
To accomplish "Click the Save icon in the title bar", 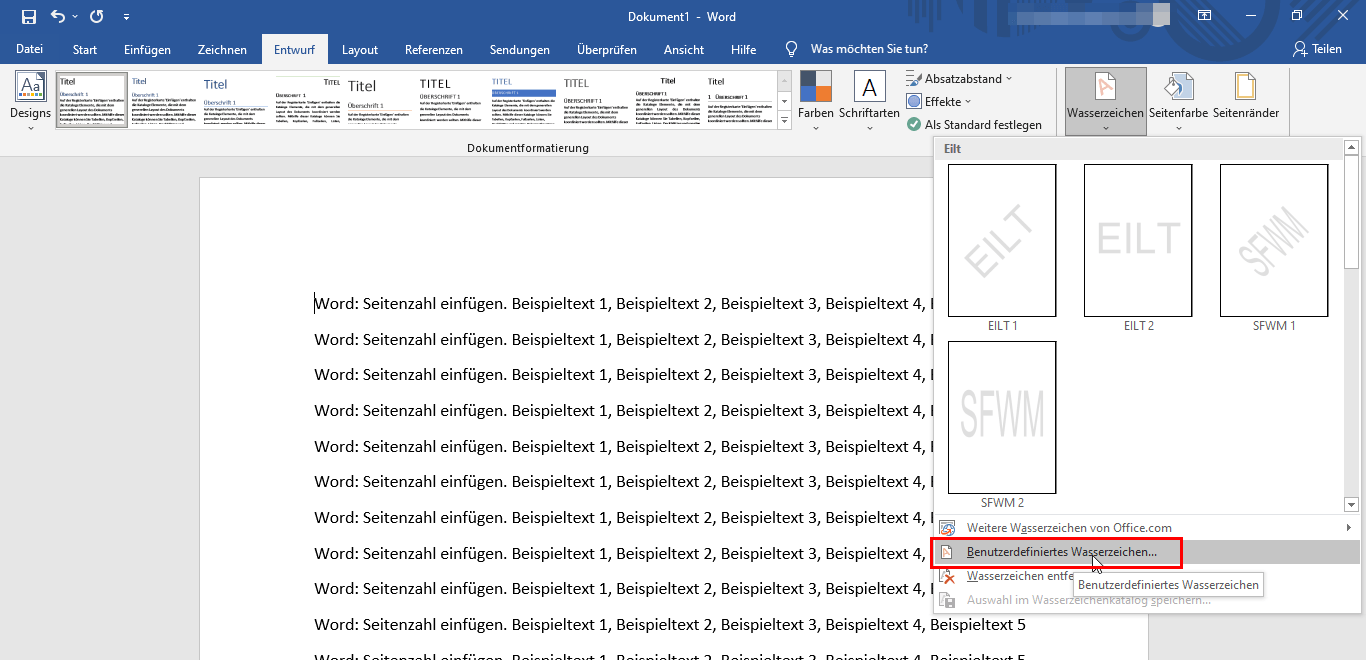I will 28,17.
